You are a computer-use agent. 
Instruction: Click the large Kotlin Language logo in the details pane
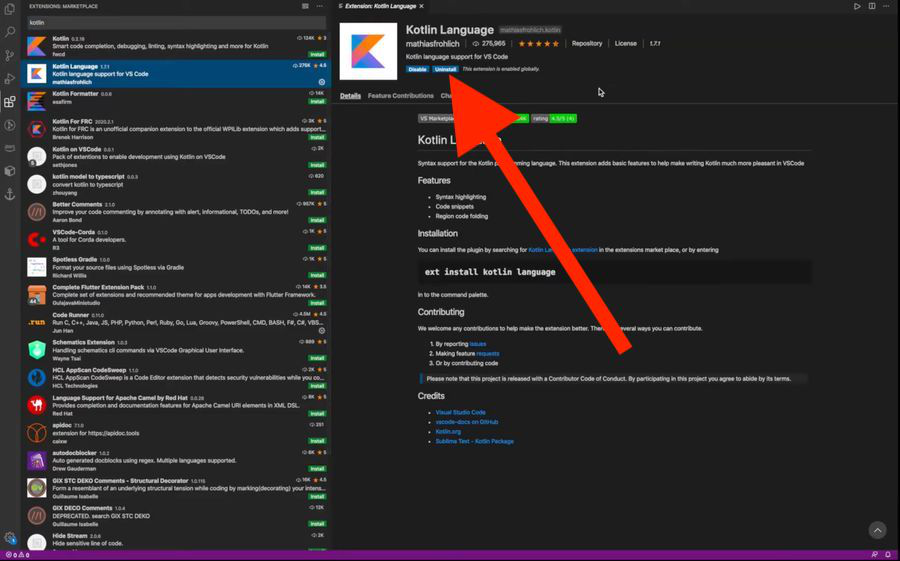point(368,51)
